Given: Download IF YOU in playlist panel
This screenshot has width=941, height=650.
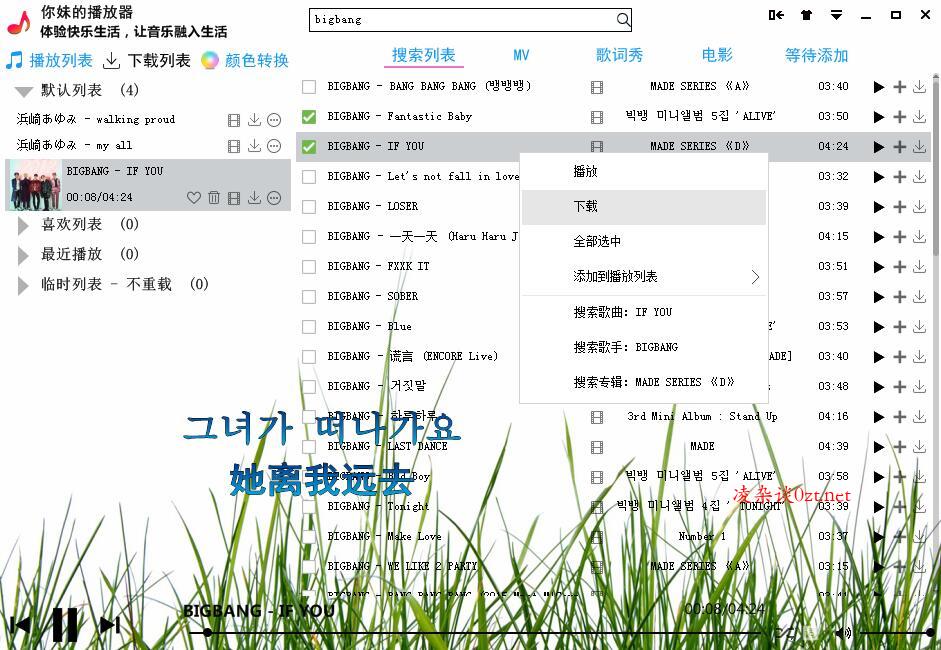Looking at the screenshot, I should coord(254,197).
